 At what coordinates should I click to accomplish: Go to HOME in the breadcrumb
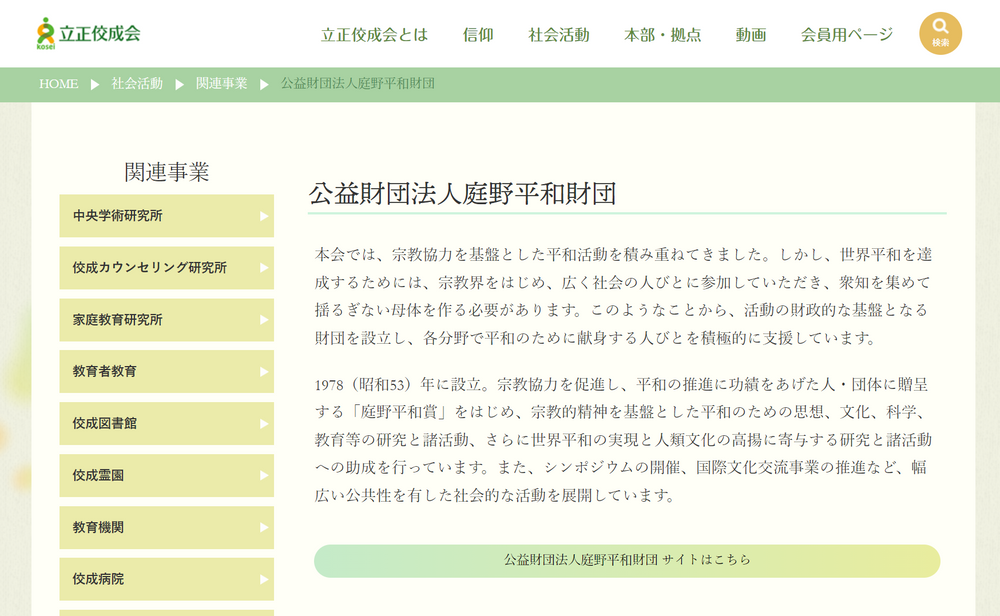point(59,84)
